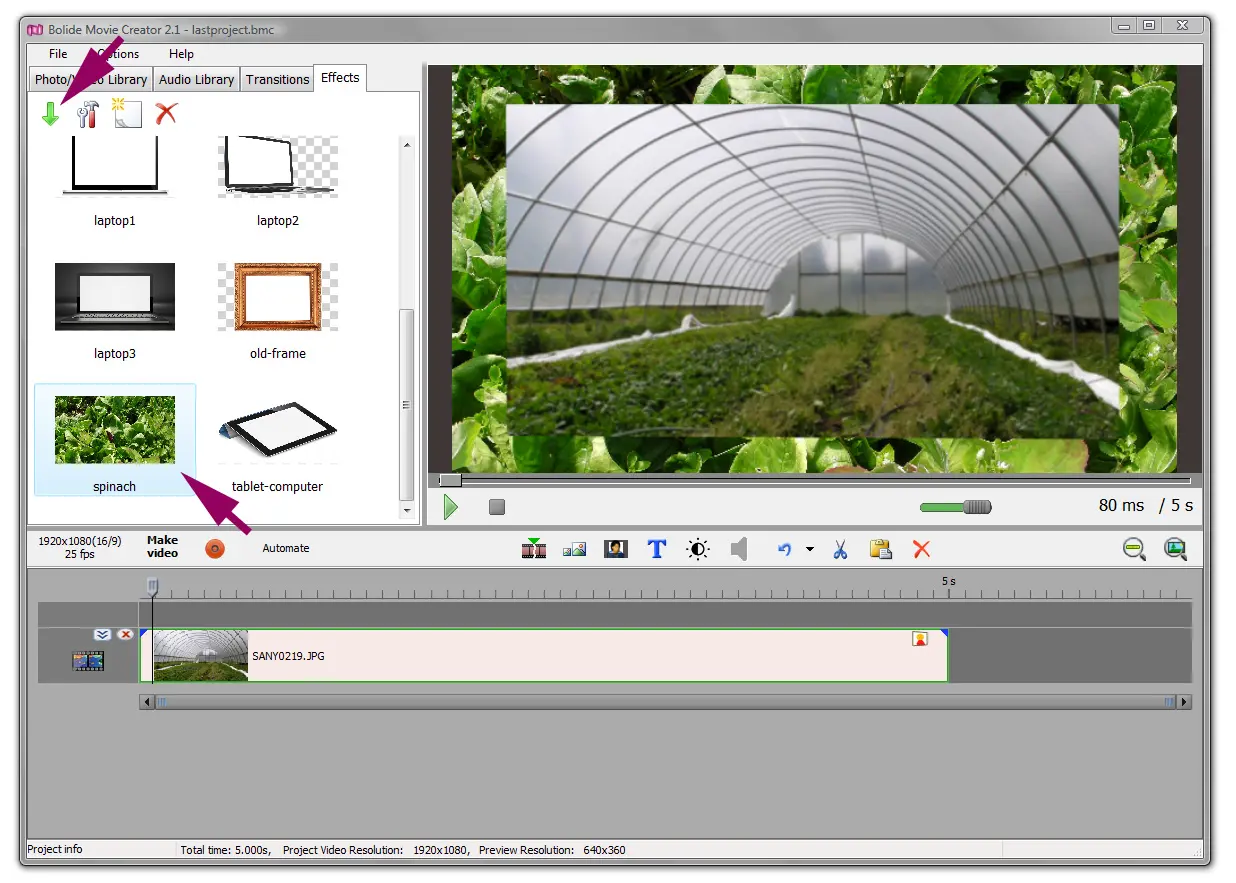Click the new effect sparkle page icon

click(126, 113)
